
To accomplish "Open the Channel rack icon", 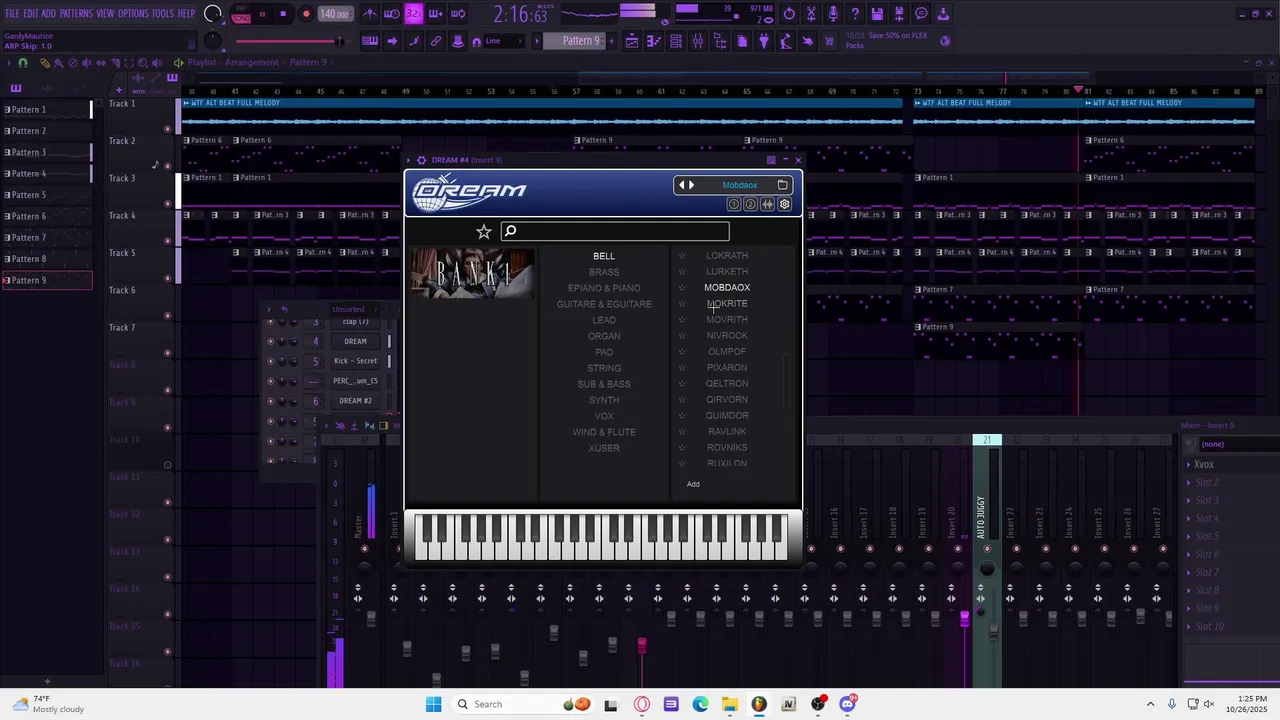I will [676, 41].
